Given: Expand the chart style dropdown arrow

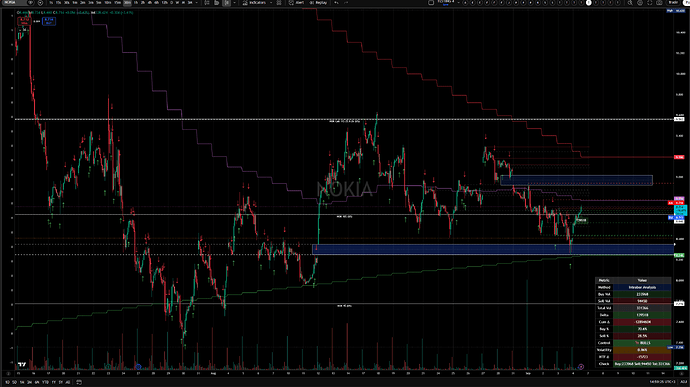Looking at the screenshot, I should click(x=234, y=2).
